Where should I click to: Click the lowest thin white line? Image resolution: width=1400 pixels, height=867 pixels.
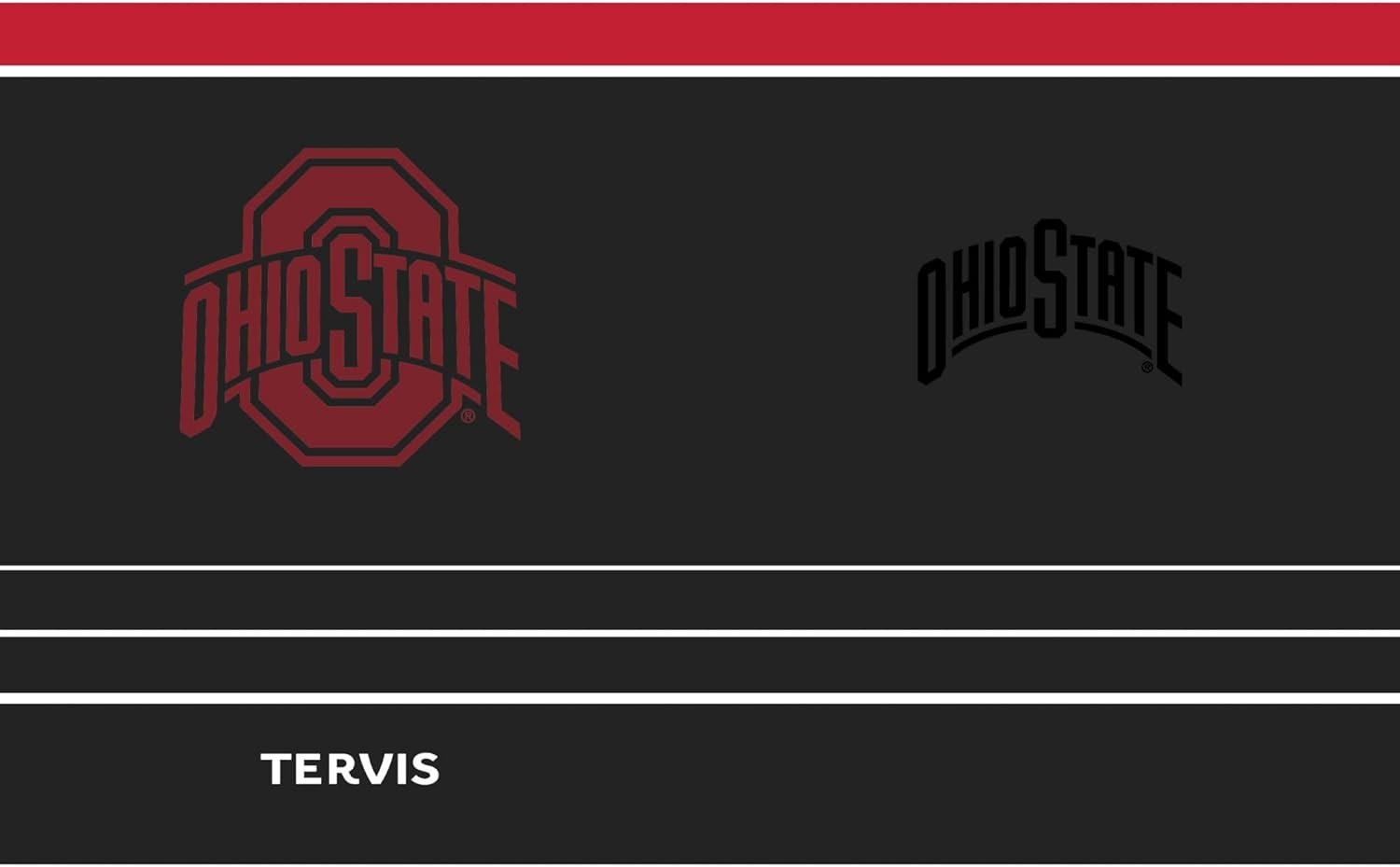pos(700,698)
